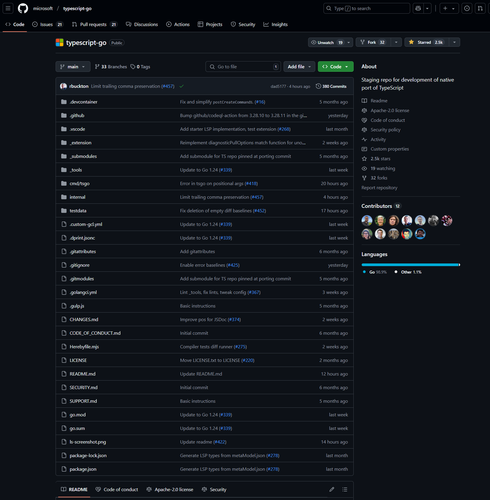Open the Insights tab
490x500 pixels.
click(x=275, y=24)
